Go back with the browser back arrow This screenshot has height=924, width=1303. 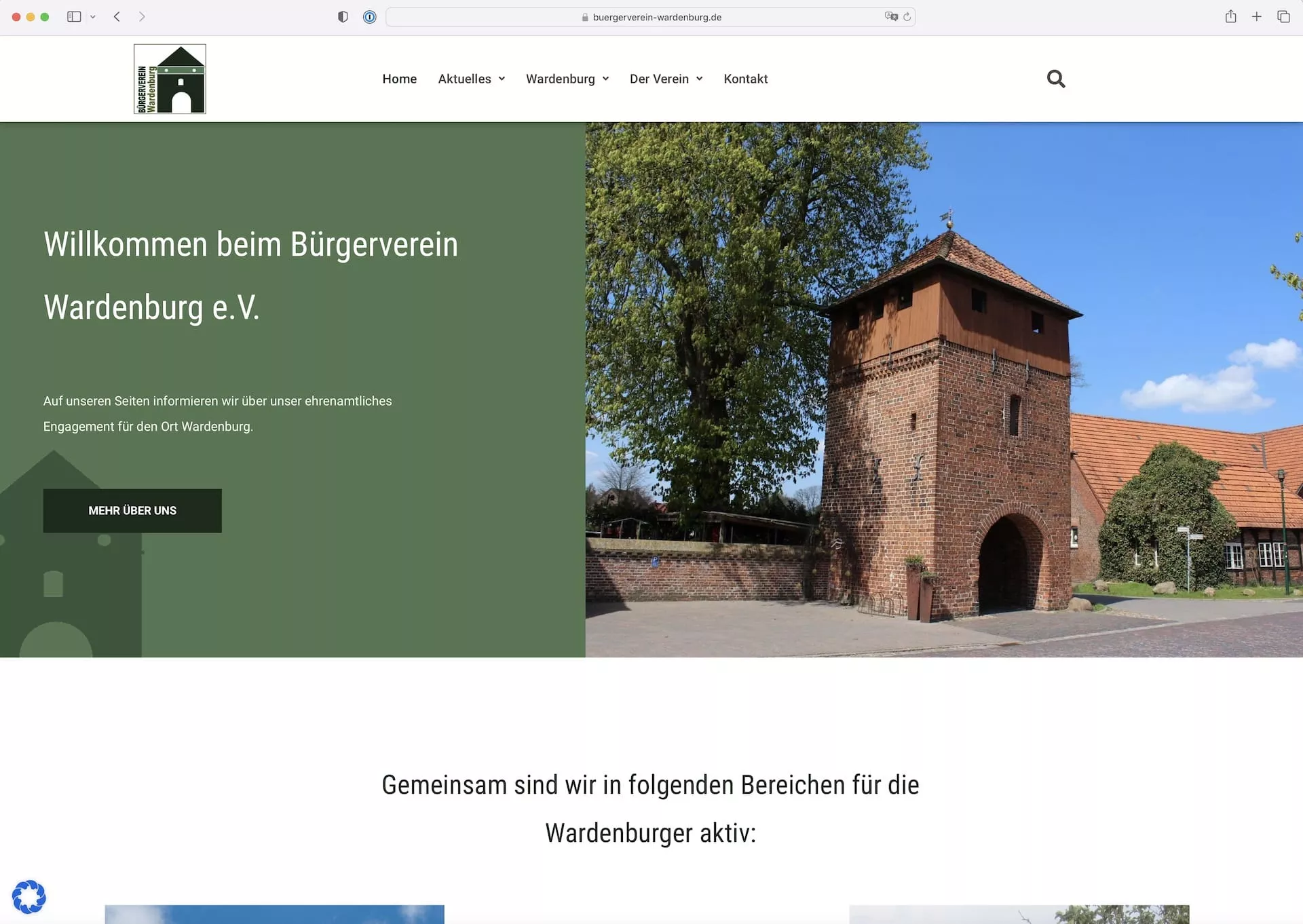coord(117,17)
